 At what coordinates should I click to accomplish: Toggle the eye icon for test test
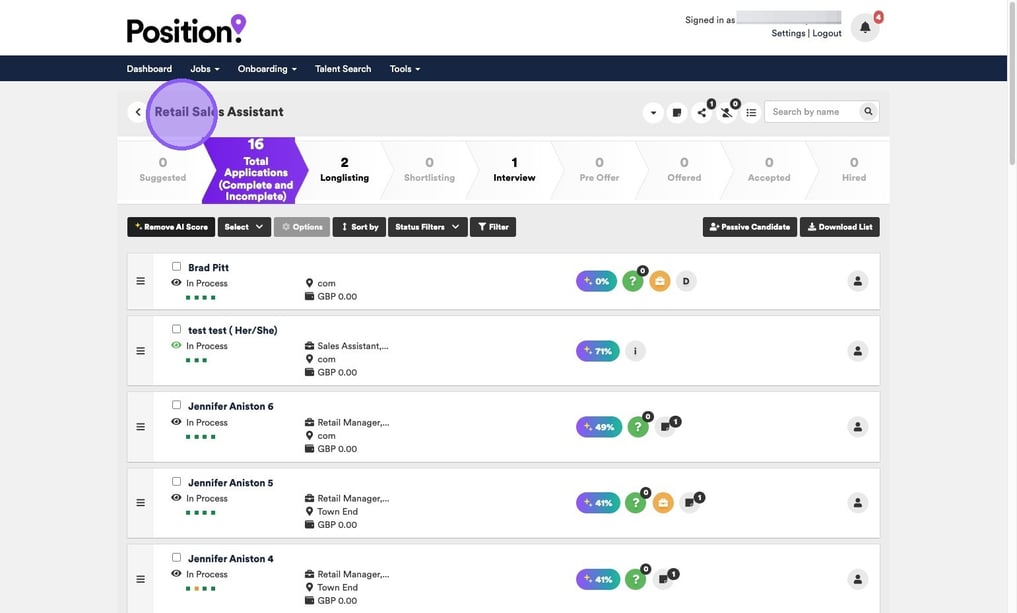(x=176, y=346)
